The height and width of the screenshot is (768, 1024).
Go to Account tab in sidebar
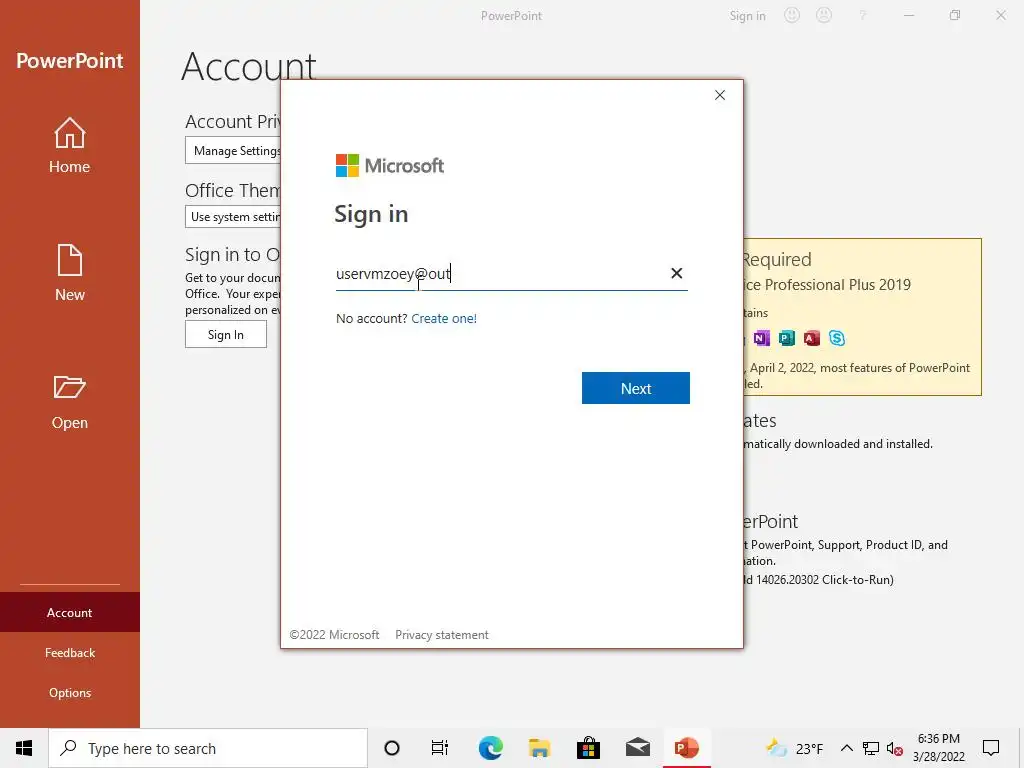69,613
